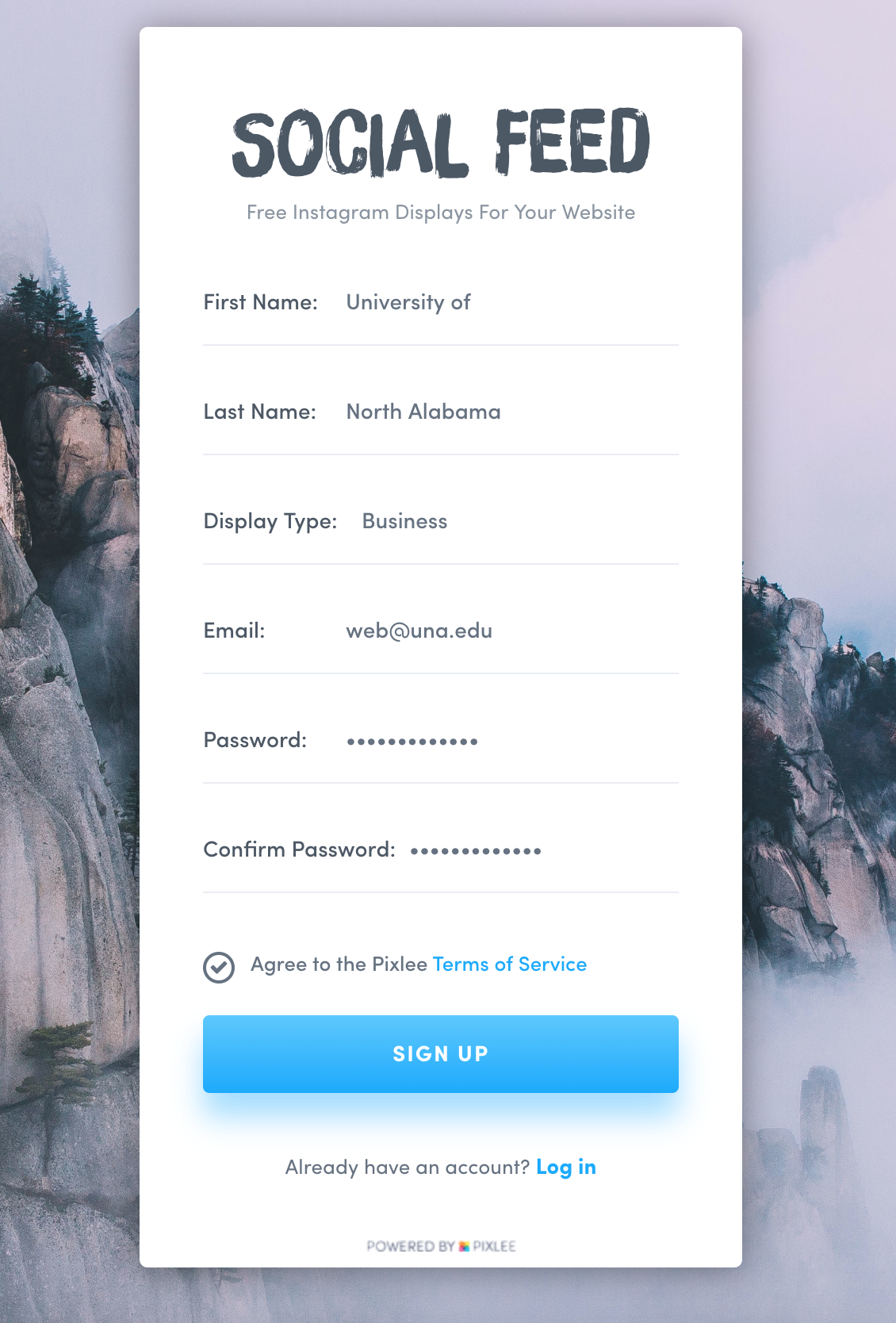The width and height of the screenshot is (896, 1323).
Task: Click the Agree to the Pixlee text
Action: click(339, 964)
